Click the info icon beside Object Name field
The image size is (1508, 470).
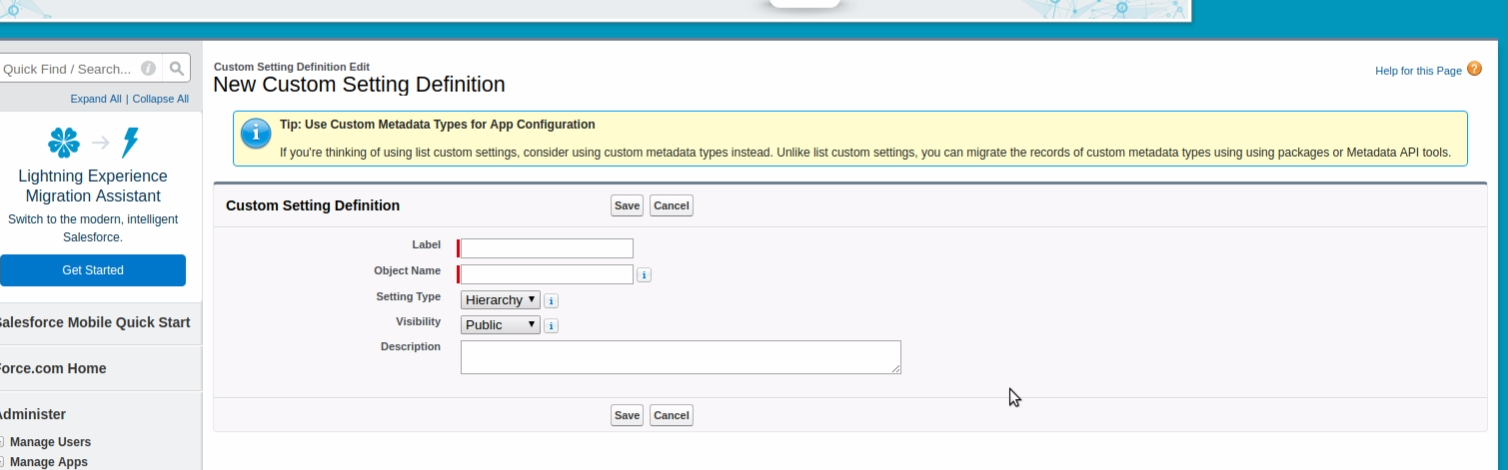coord(644,275)
